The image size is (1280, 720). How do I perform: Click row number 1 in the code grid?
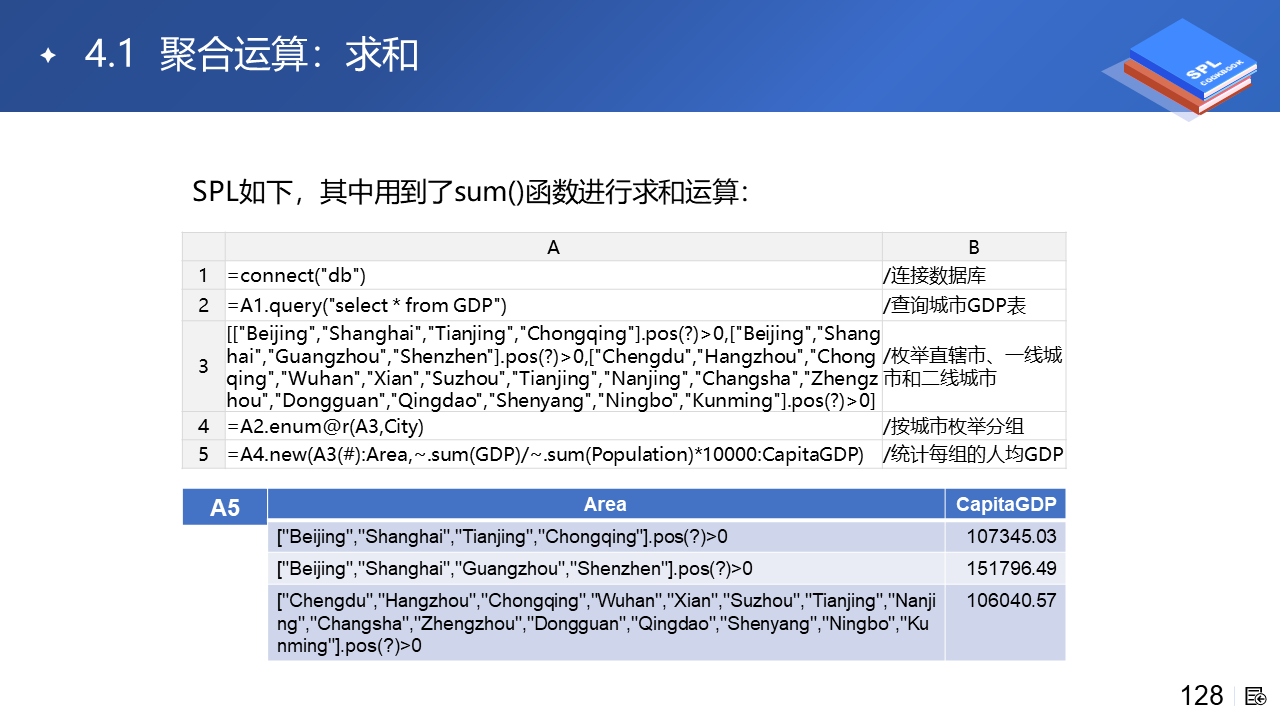(204, 276)
